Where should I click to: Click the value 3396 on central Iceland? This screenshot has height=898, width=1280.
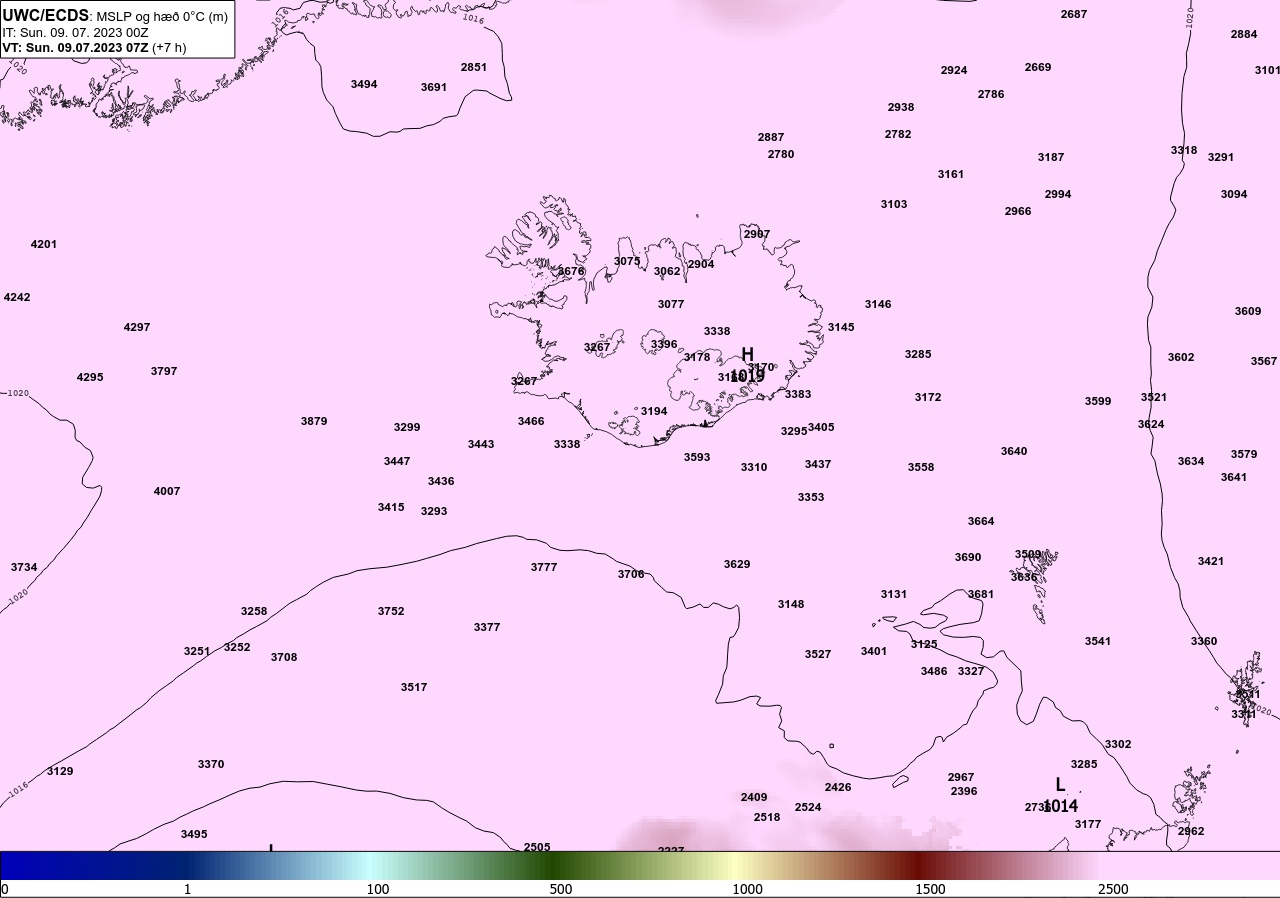(x=664, y=344)
